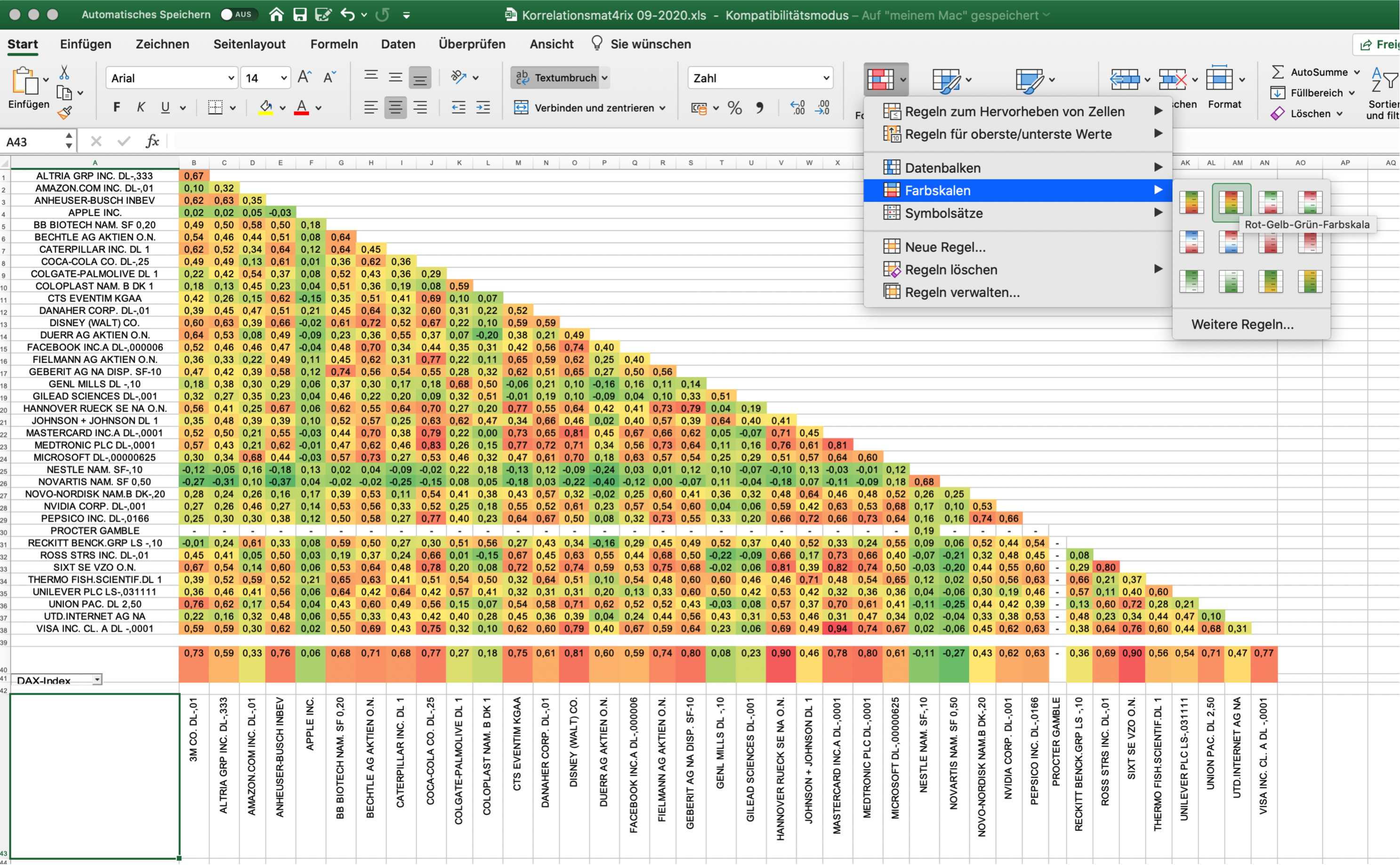Click the Format Painter brush icon
Viewport: 1400px width, 865px height.
64,113
